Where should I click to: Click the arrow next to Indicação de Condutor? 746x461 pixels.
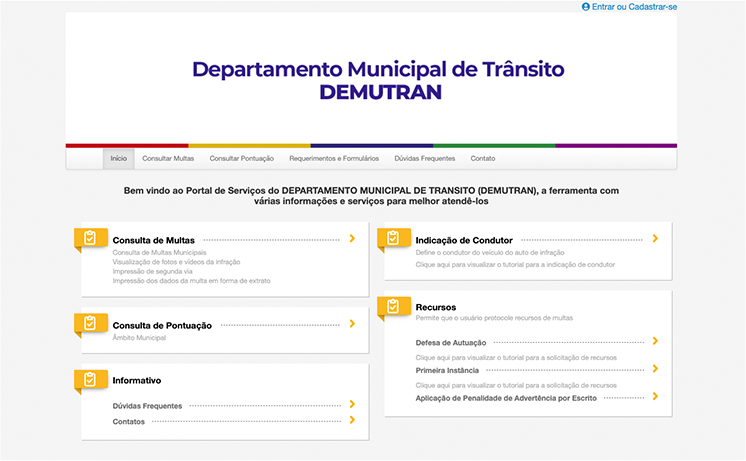click(x=655, y=238)
